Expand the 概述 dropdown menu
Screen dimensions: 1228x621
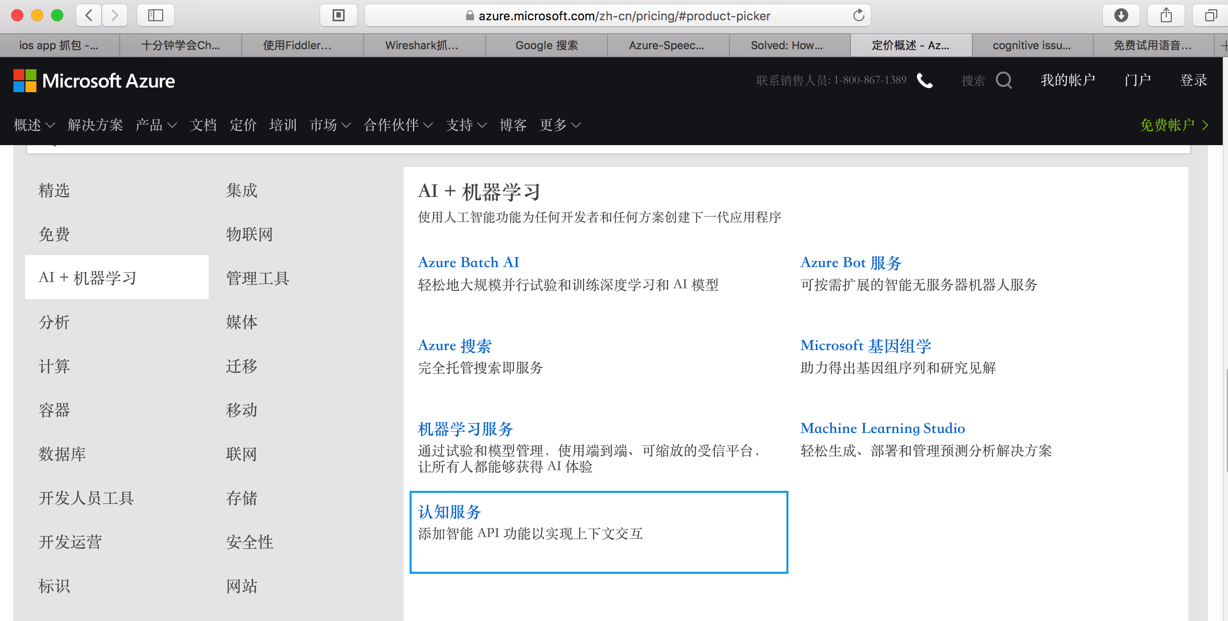[34, 125]
